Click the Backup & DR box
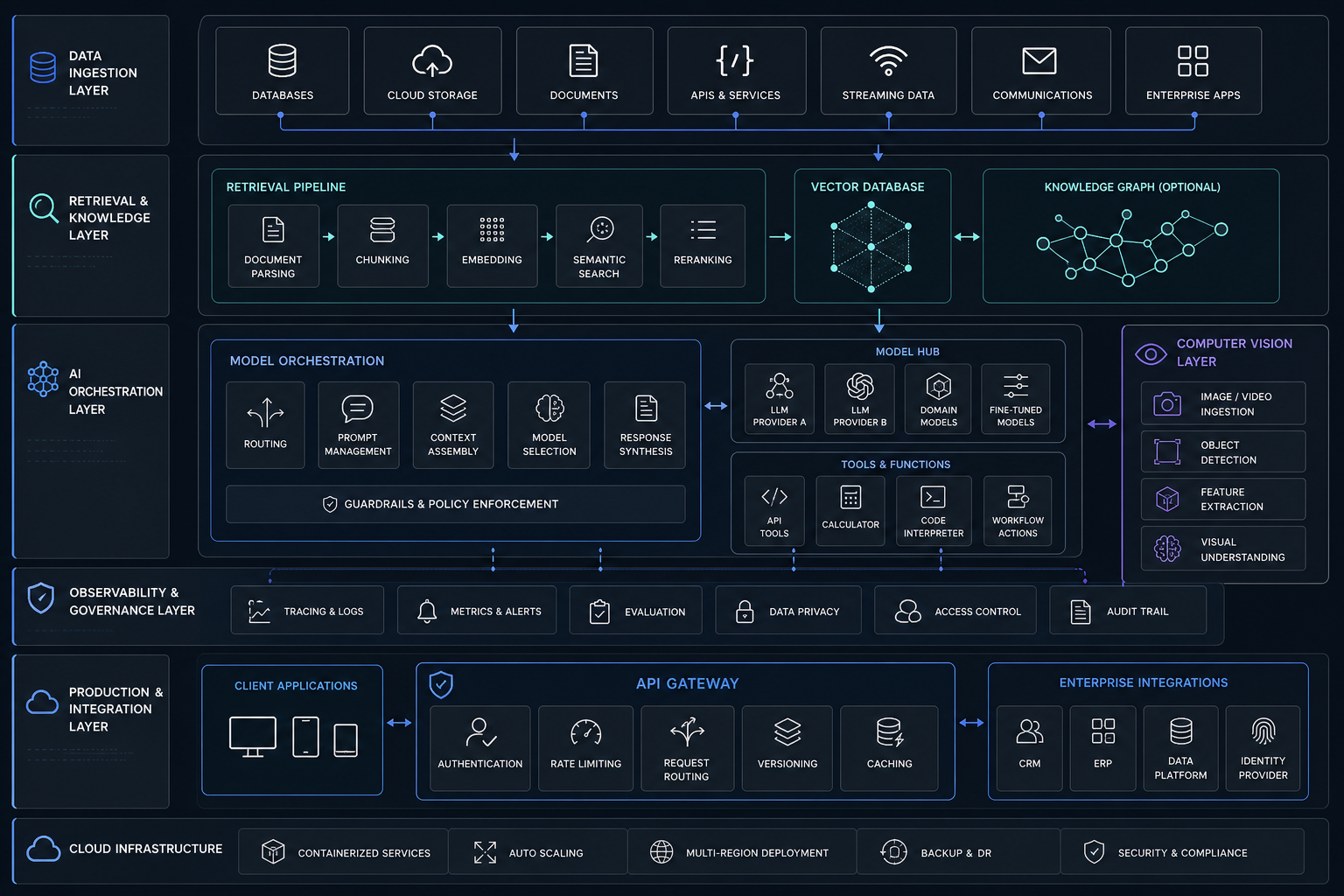This screenshot has width=1344, height=896. [958, 852]
